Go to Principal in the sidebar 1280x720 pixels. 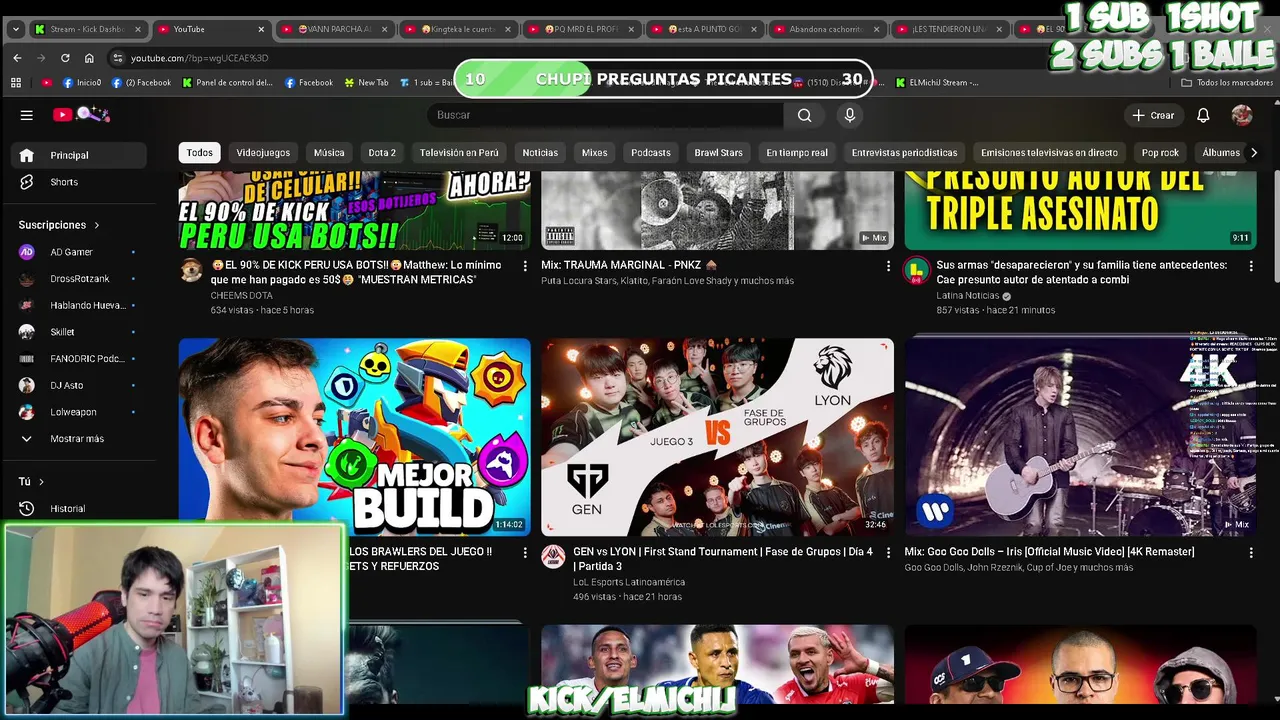tap(79, 155)
